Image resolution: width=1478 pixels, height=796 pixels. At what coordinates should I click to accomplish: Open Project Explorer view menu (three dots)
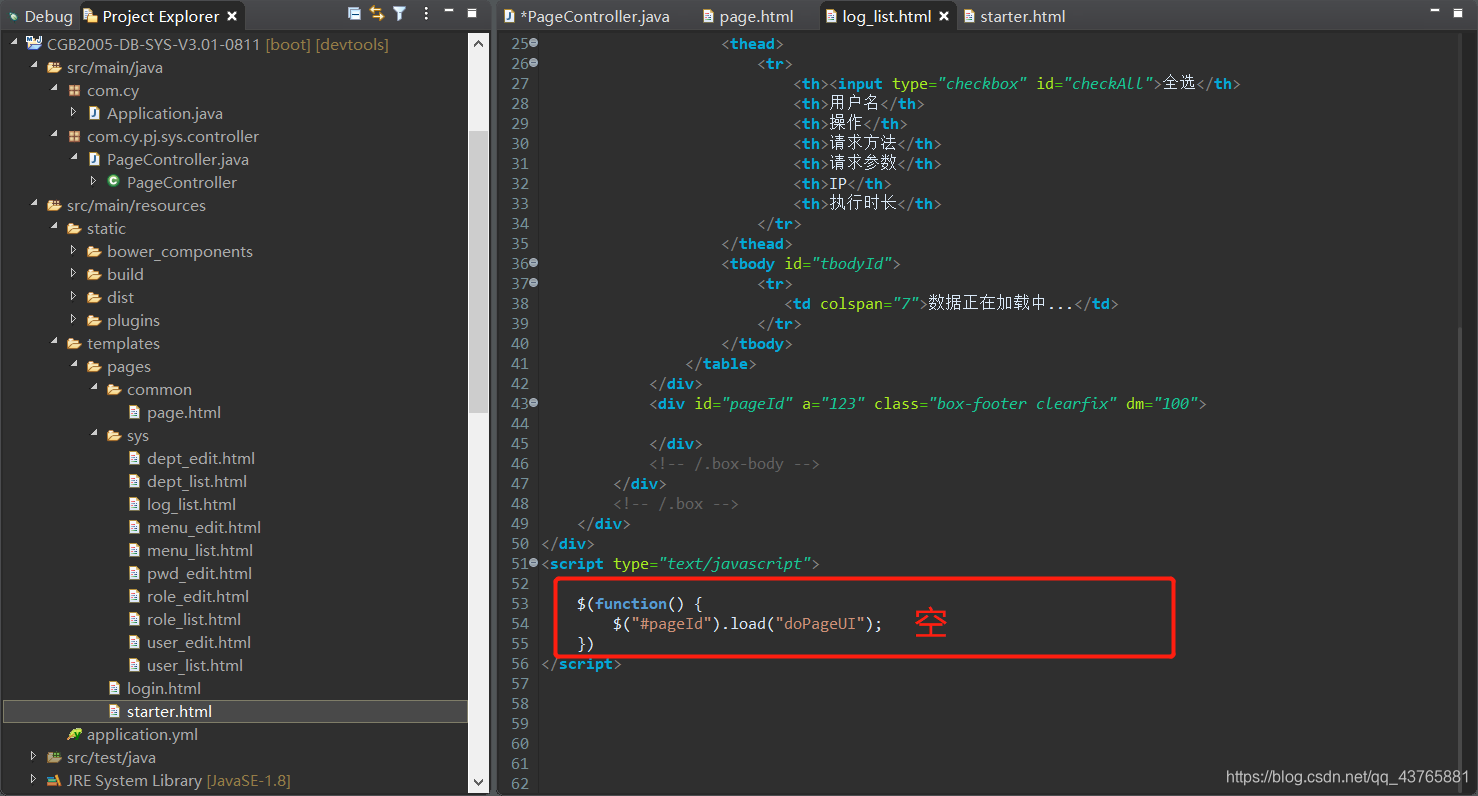click(427, 14)
